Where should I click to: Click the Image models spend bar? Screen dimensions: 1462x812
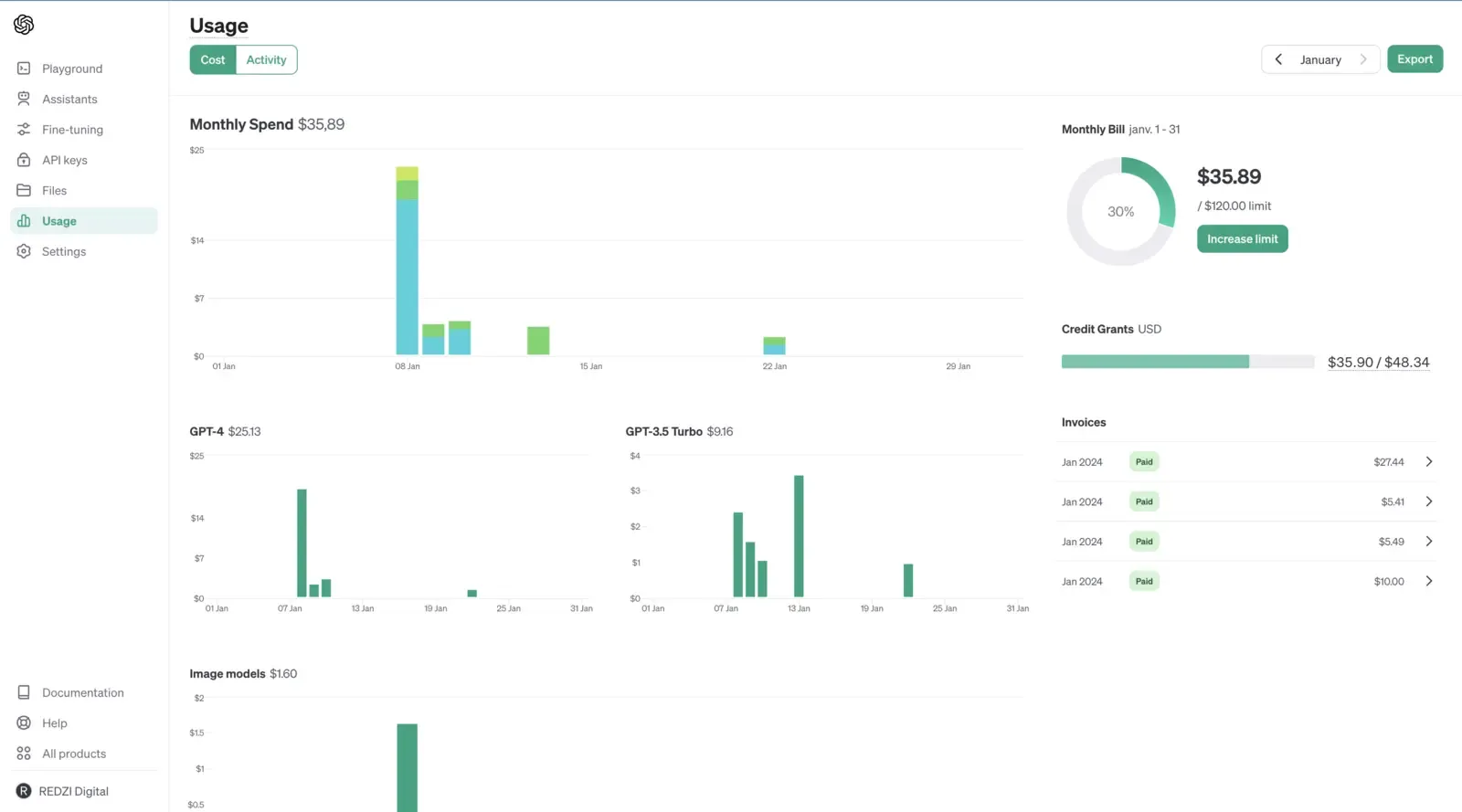pos(407,767)
